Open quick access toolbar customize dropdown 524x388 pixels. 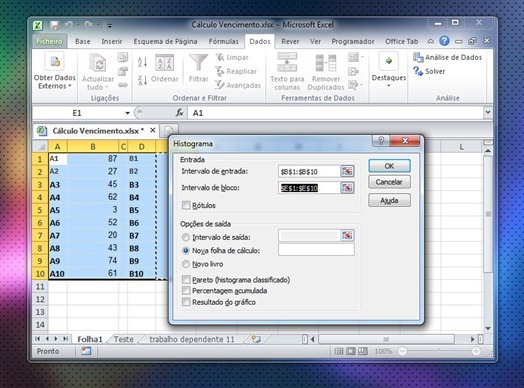tap(110, 25)
